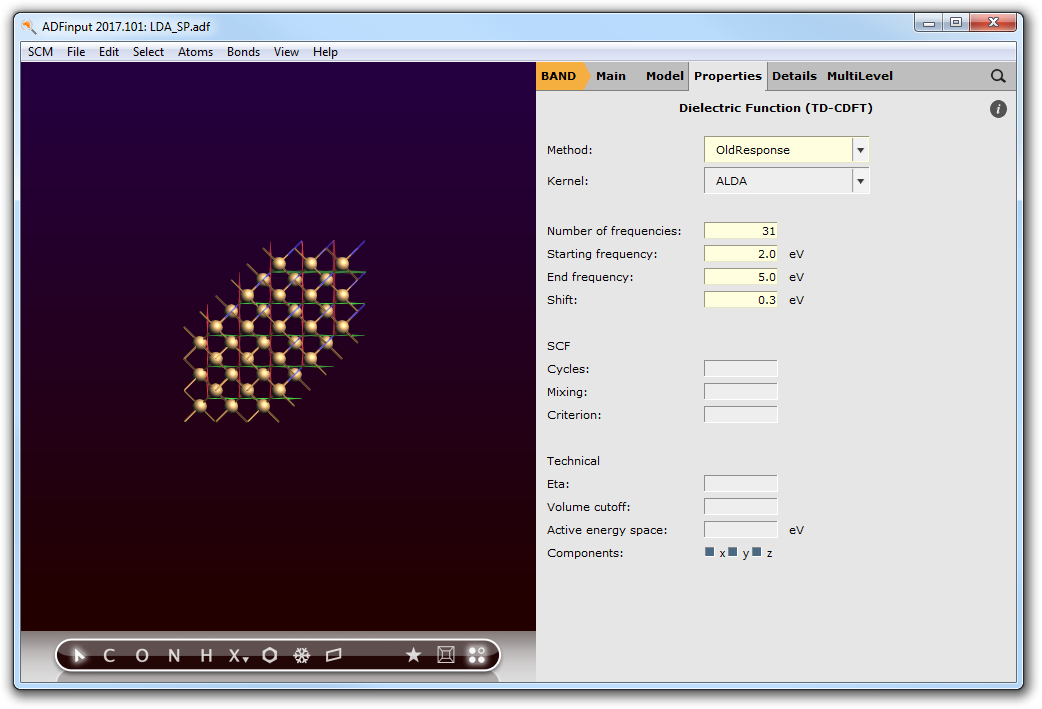Open the Kernel dropdown showing ALDA
Image resolution: width=1042 pixels, height=709 pixels.
[x=786, y=181]
